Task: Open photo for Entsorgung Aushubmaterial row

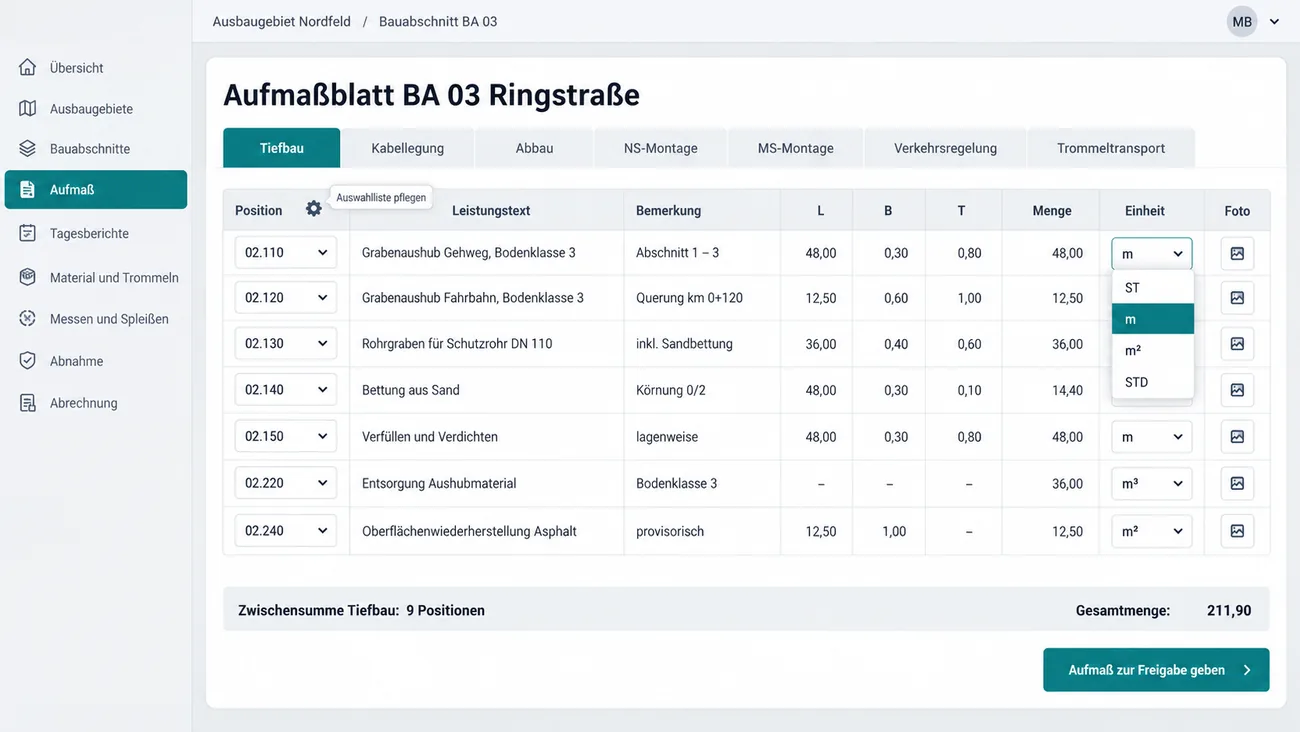Action: tap(1237, 483)
